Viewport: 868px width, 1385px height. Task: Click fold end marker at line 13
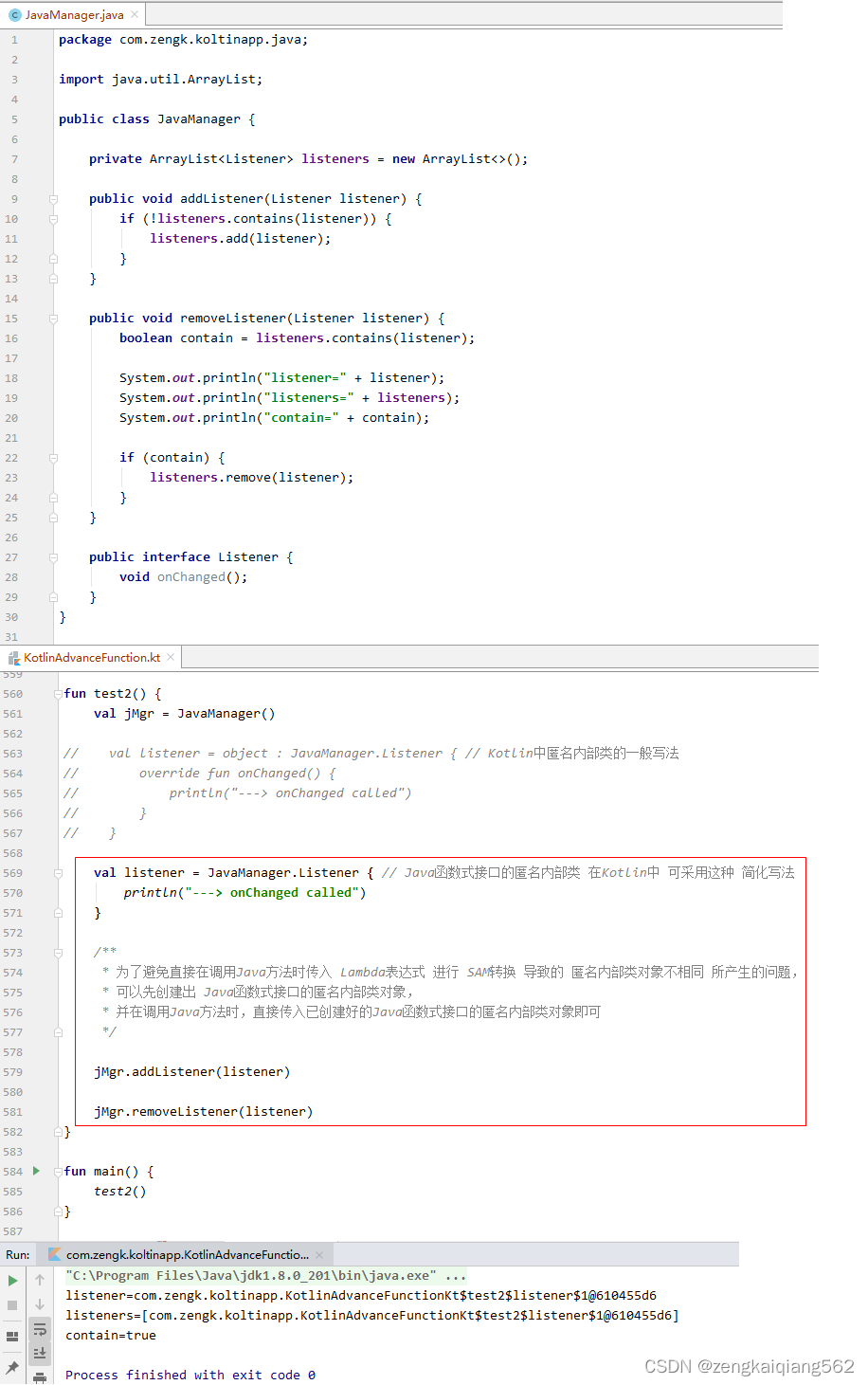pyautogui.click(x=53, y=279)
